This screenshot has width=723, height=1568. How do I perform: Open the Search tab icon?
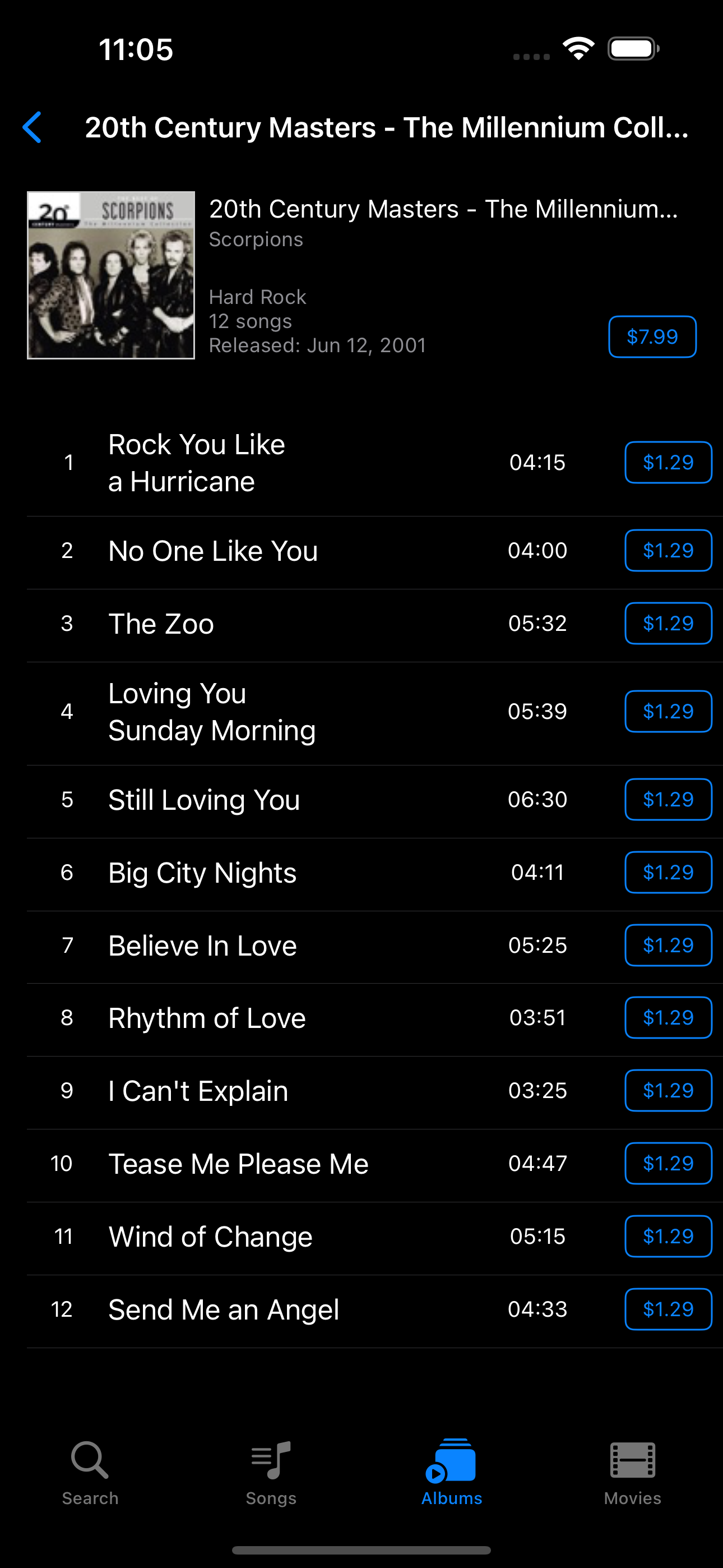[90, 1460]
